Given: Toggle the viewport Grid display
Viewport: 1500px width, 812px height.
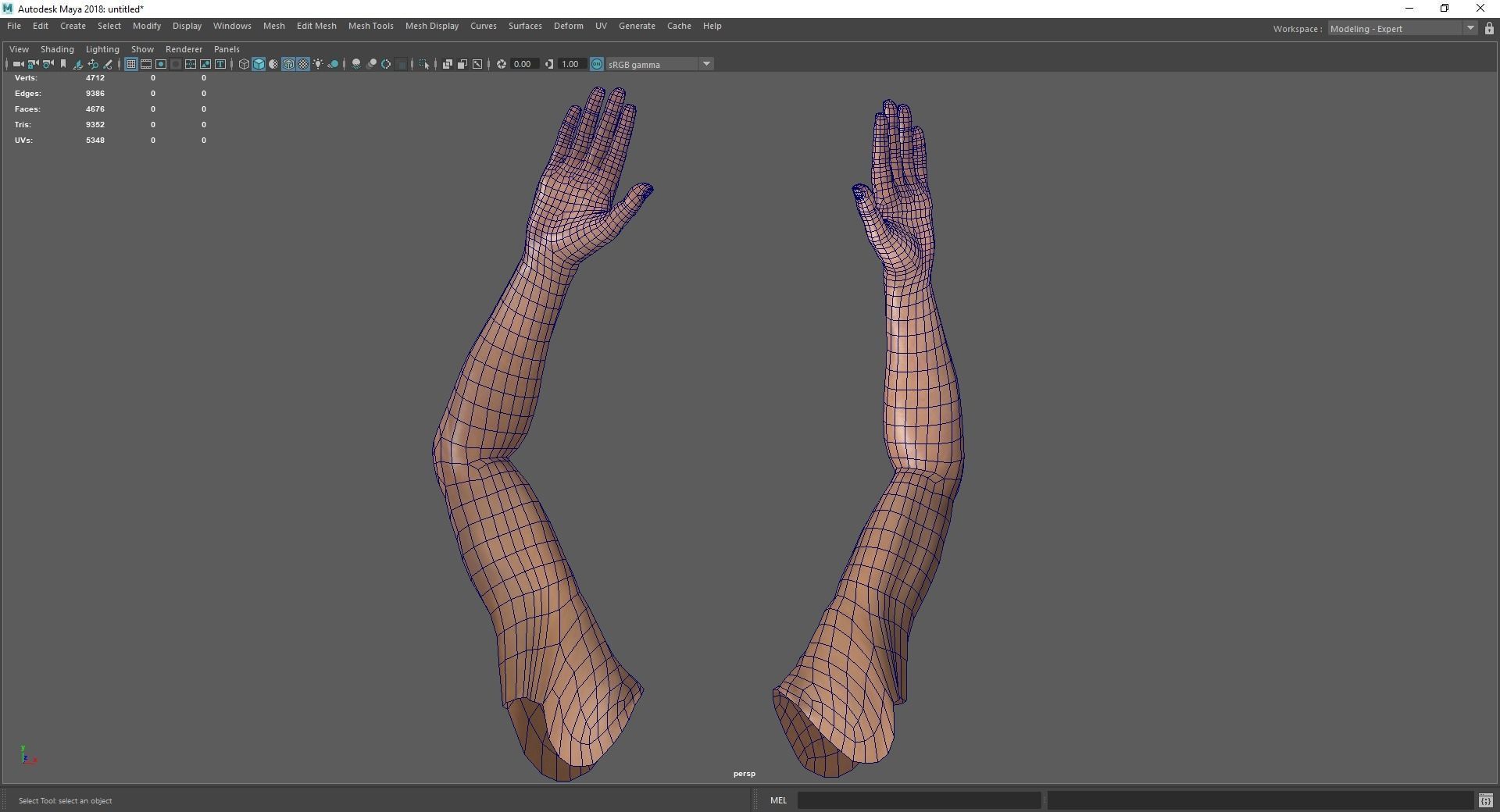Looking at the screenshot, I should click(x=131, y=64).
